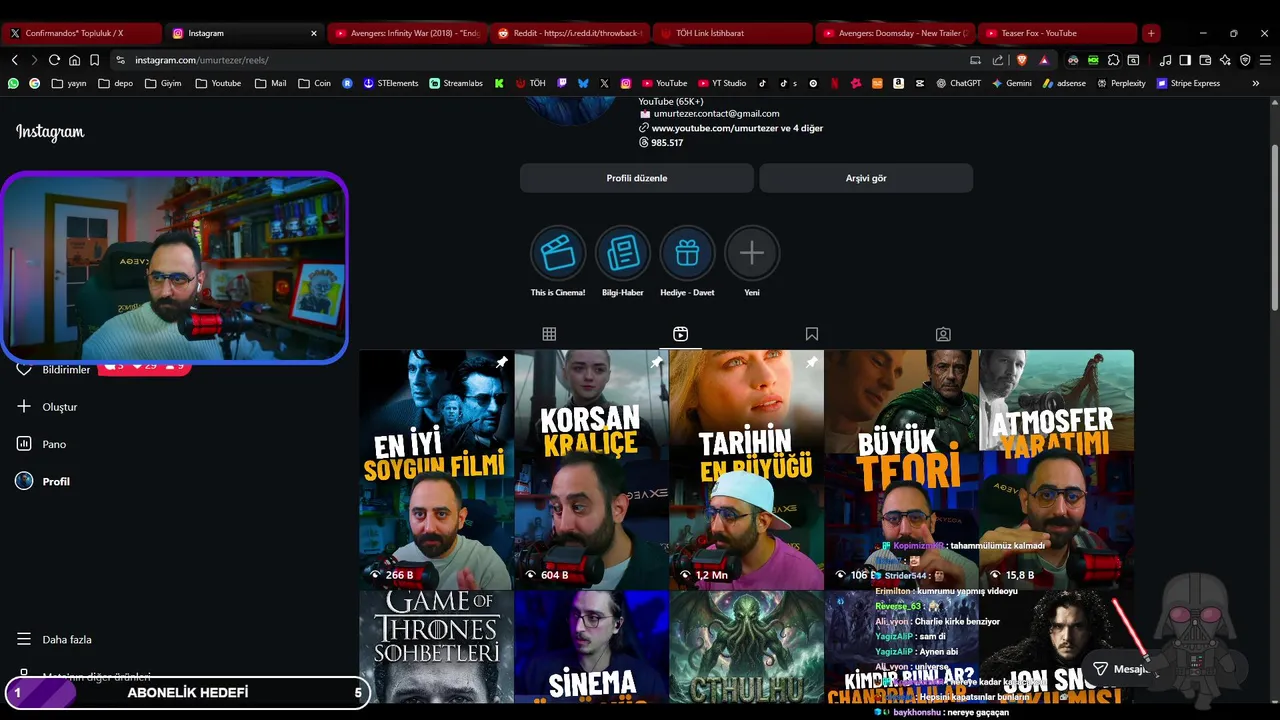
Task: Open Pano in the Instagram sidebar
Action: click(42, 444)
